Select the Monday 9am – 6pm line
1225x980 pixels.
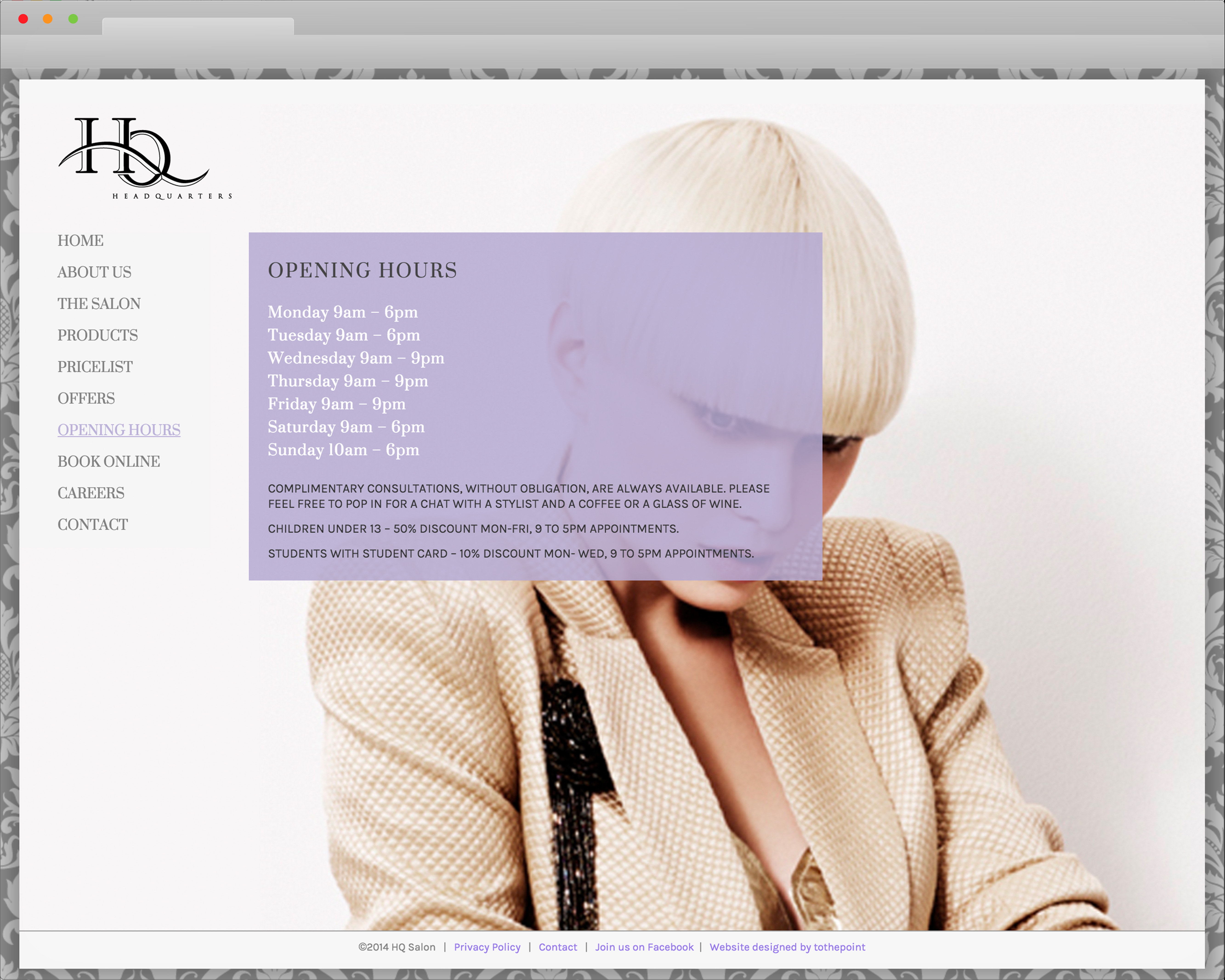tap(343, 312)
